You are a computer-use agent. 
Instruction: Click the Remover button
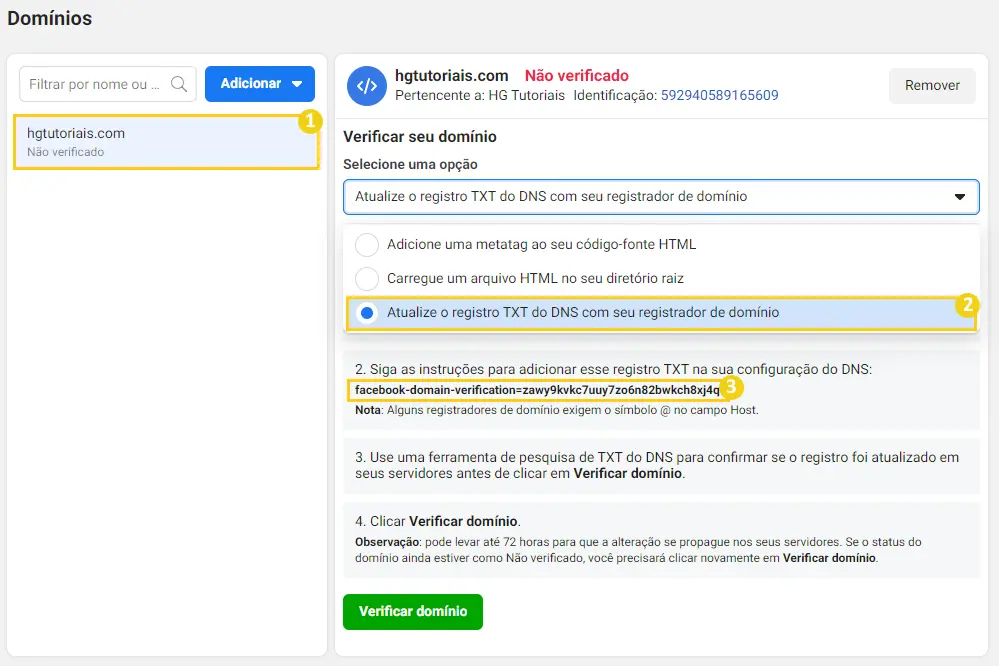[932, 85]
